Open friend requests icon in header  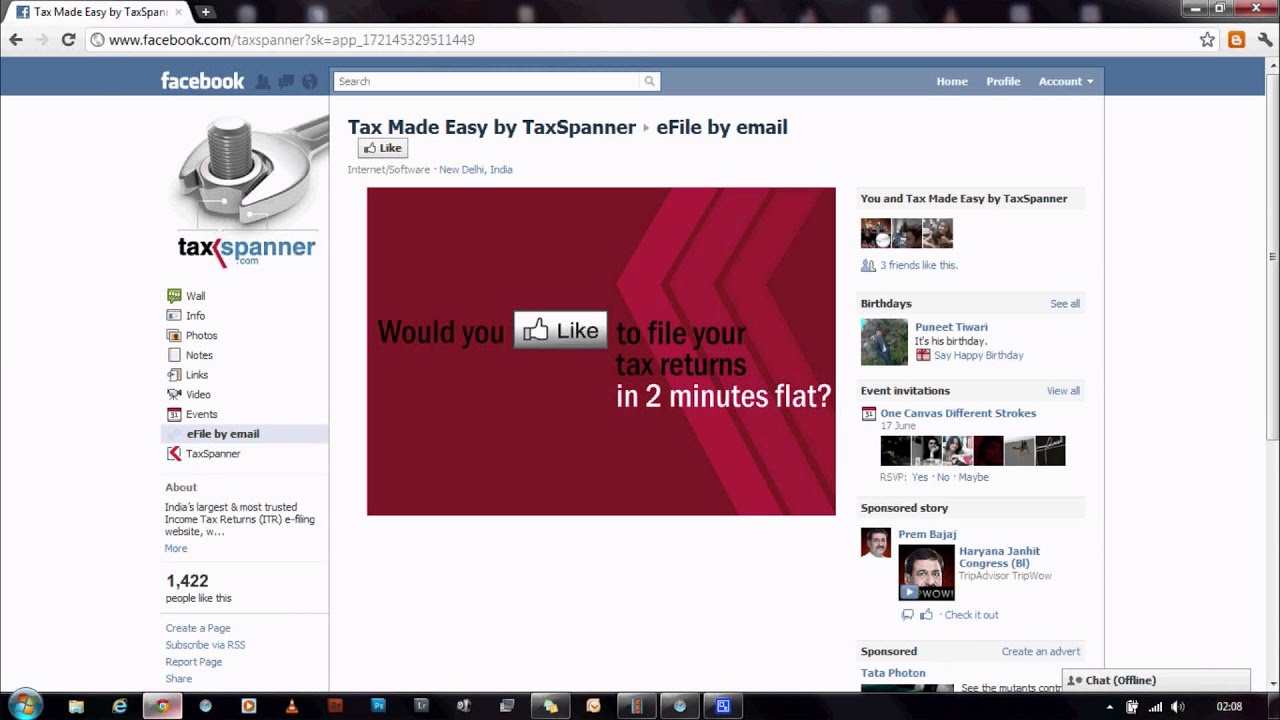263,81
